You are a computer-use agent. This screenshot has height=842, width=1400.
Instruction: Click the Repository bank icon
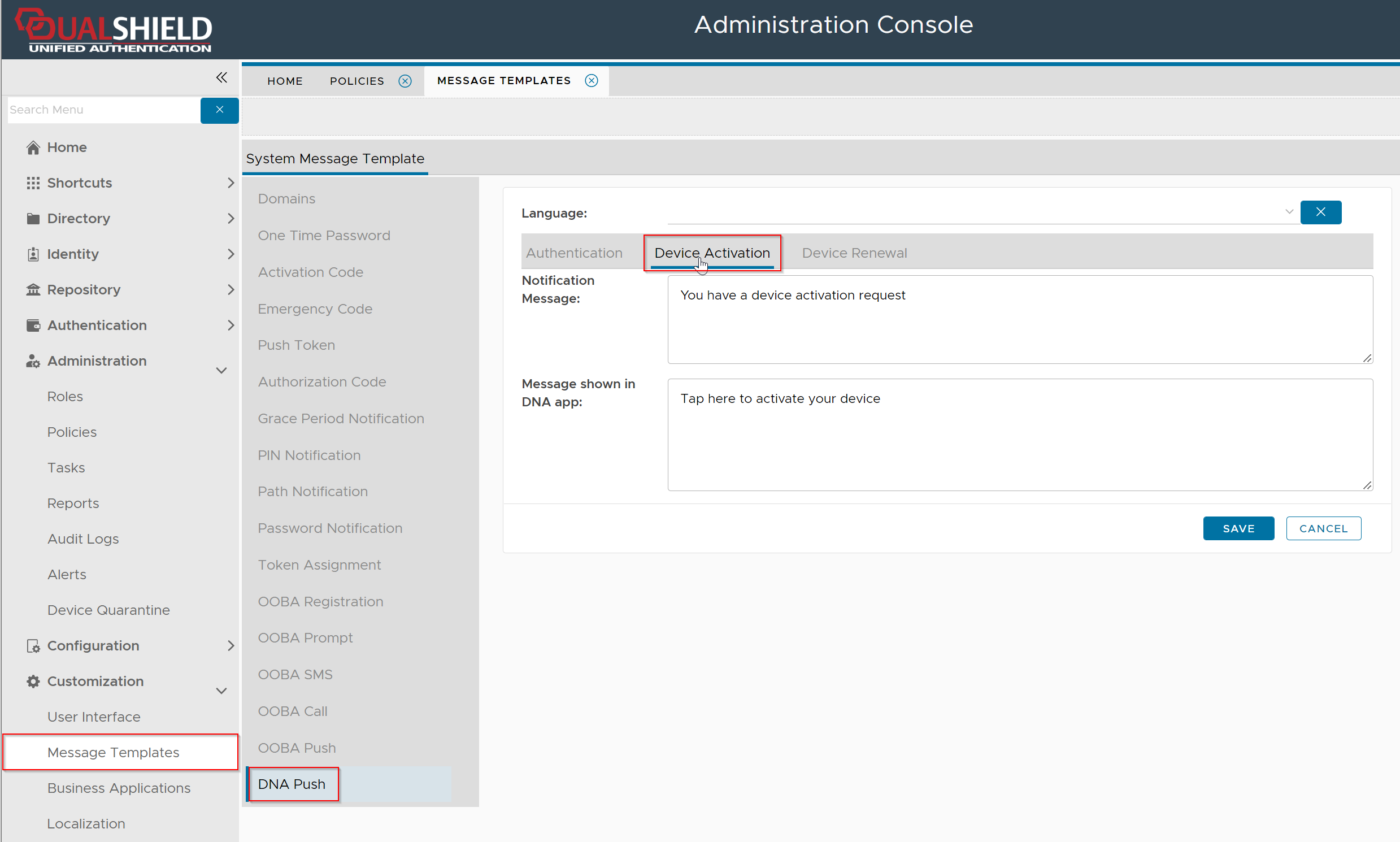33,290
